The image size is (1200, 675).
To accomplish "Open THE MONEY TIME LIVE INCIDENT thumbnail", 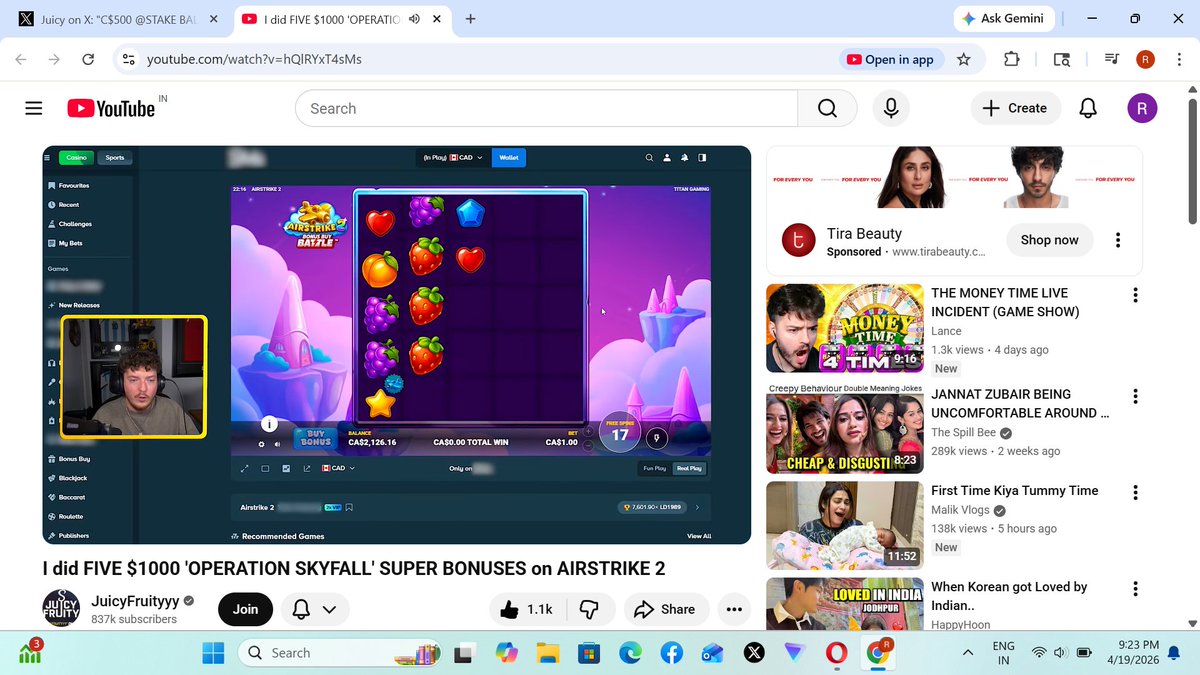I will point(845,328).
